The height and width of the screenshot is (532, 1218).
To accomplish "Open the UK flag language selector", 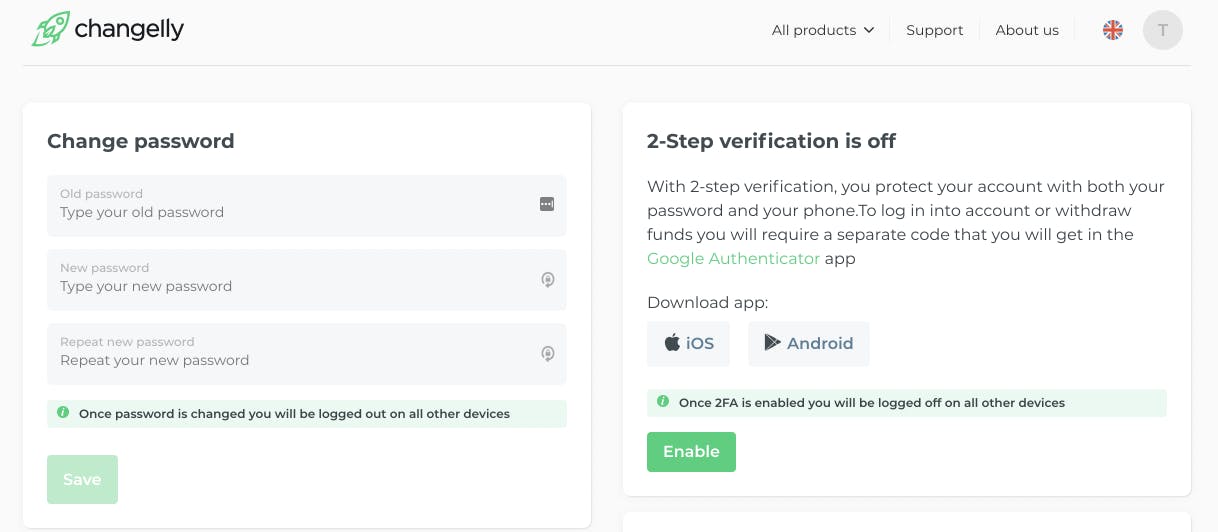I will 1113,30.
